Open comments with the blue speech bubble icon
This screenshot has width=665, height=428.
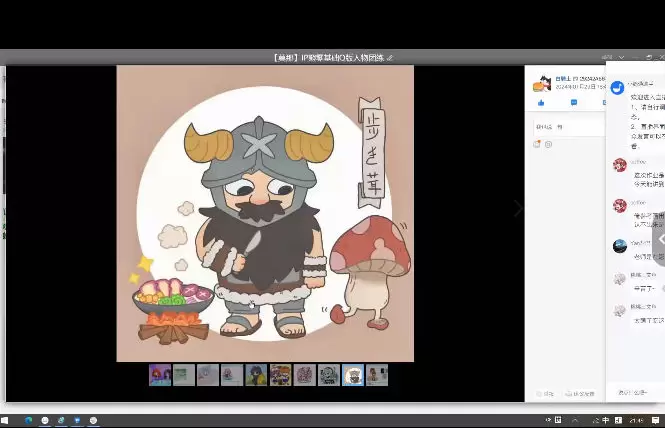click(x=574, y=103)
